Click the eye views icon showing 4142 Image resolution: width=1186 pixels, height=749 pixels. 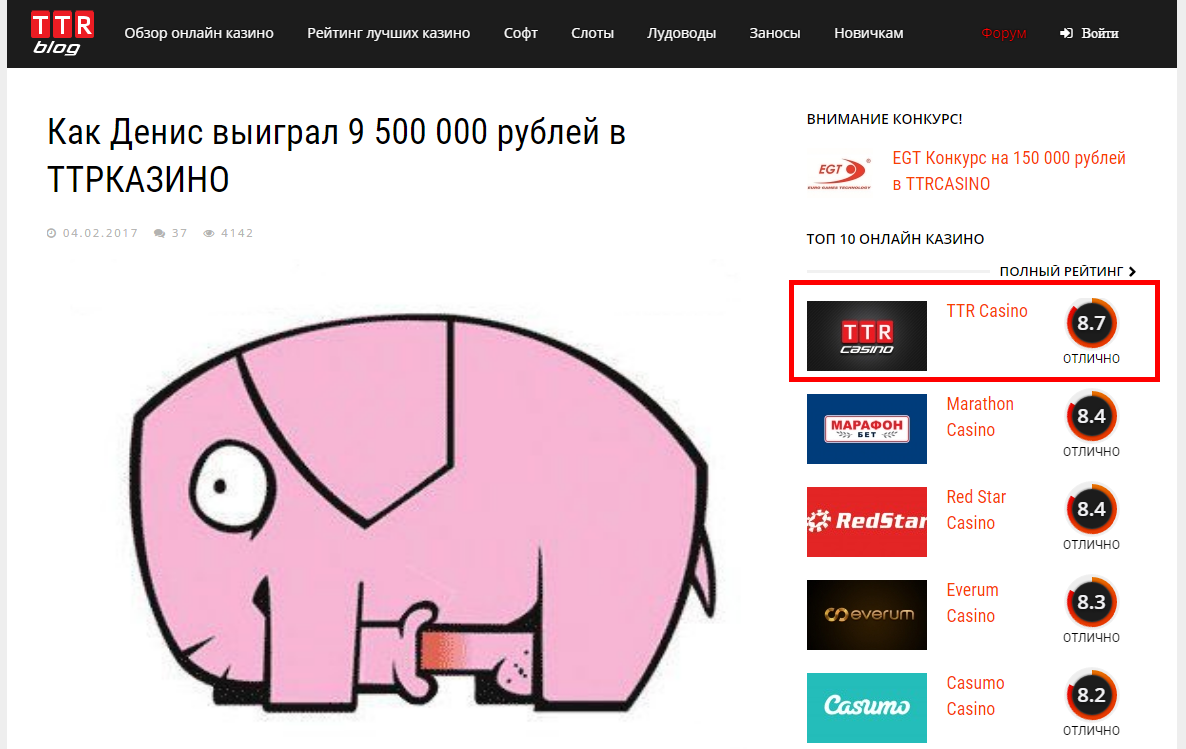[x=209, y=233]
